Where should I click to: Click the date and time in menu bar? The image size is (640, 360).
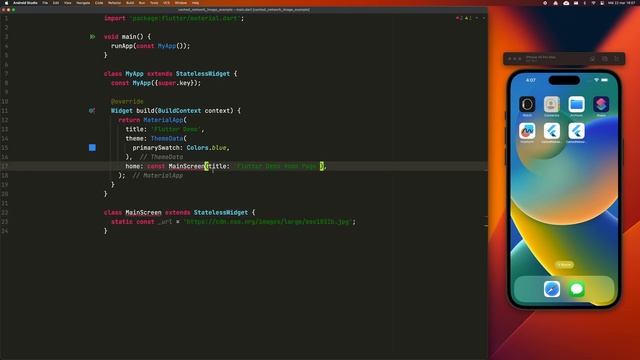coord(622,3)
